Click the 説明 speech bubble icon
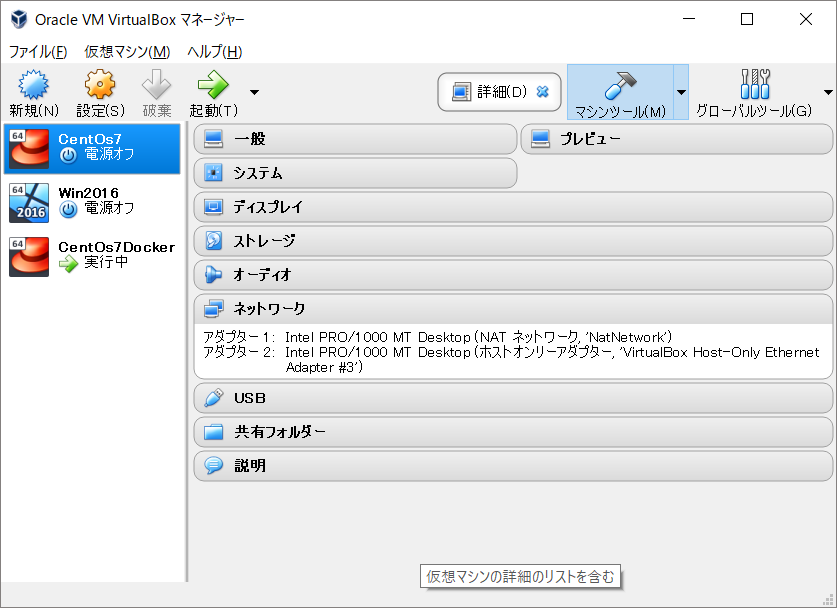 (214, 465)
